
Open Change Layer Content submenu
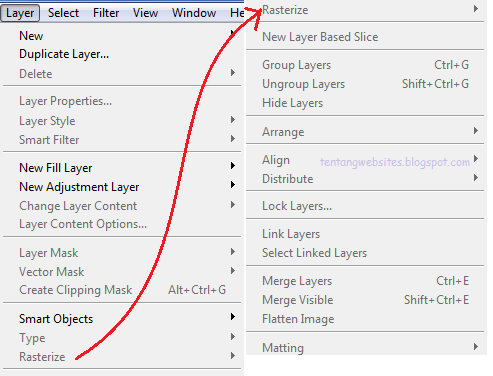pos(122,206)
